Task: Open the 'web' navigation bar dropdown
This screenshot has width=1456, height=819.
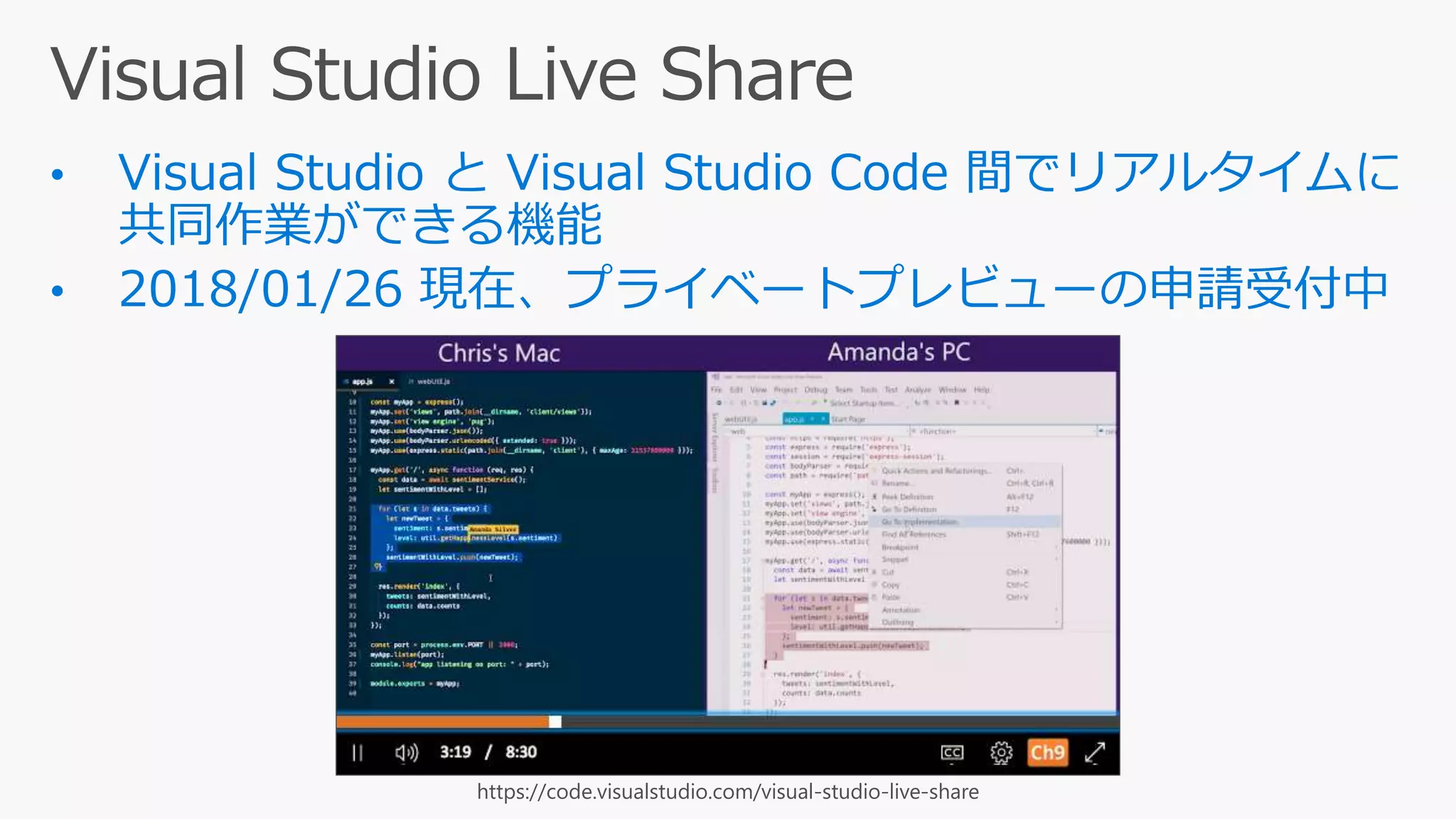Action: (x=816, y=432)
